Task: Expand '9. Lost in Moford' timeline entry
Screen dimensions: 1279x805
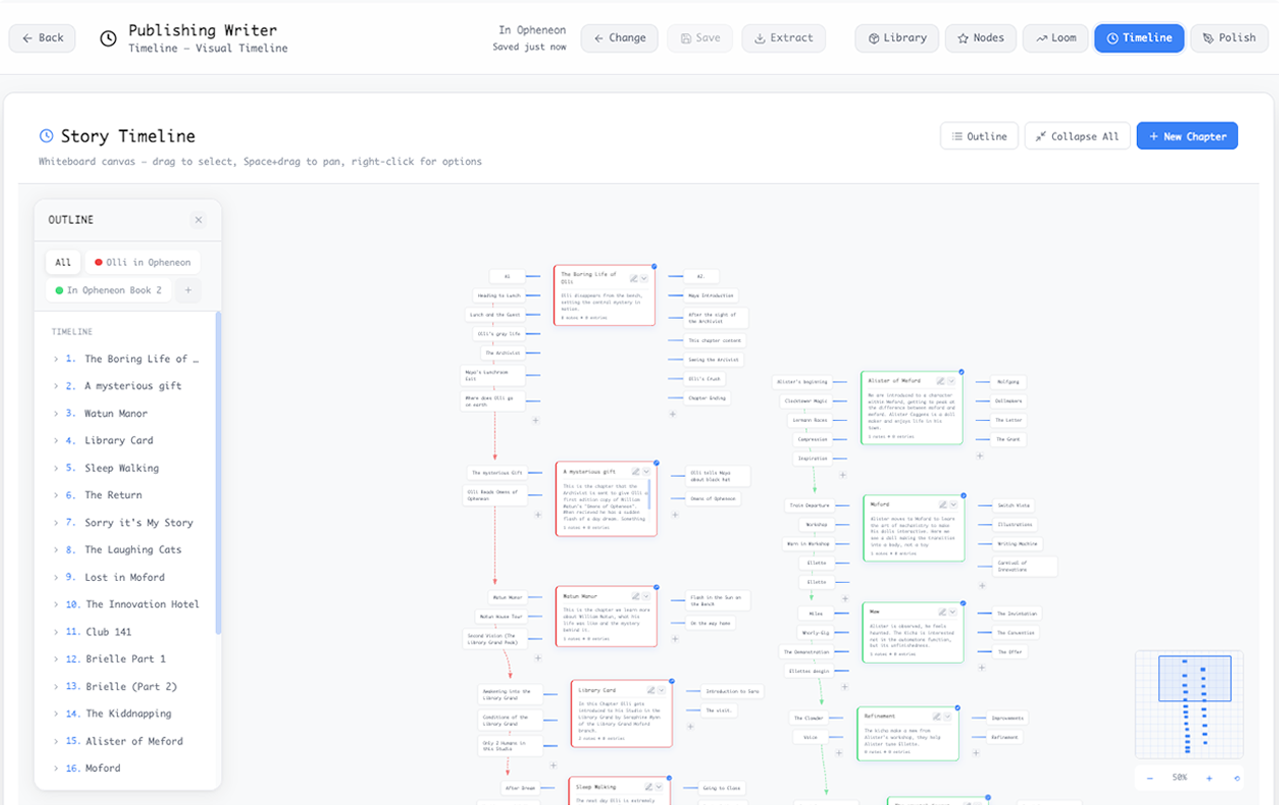Action: [x=56, y=577]
